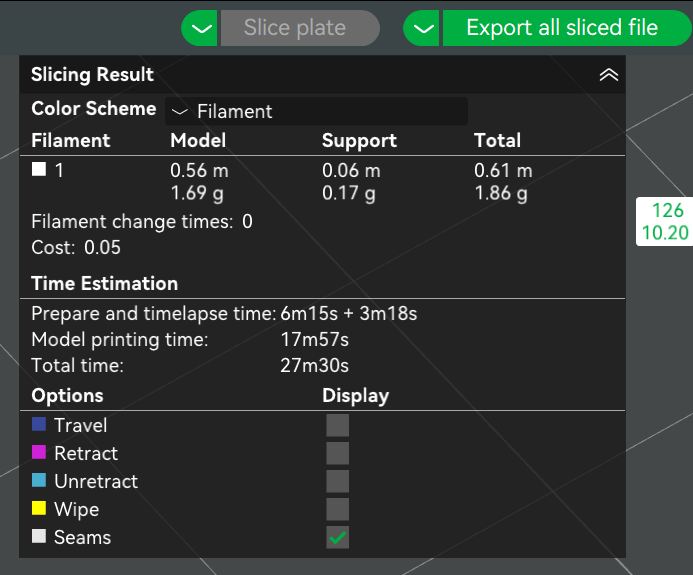The height and width of the screenshot is (575, 693).
Task: Click the white Seams color icon
Action: coord(39,537)
